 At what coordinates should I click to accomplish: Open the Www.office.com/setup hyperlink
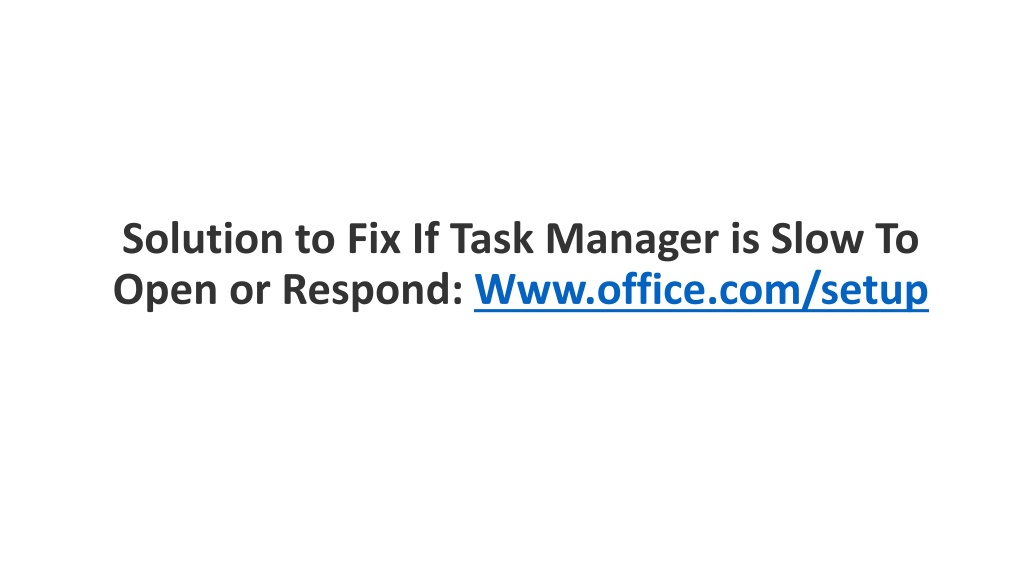[701, 290]
